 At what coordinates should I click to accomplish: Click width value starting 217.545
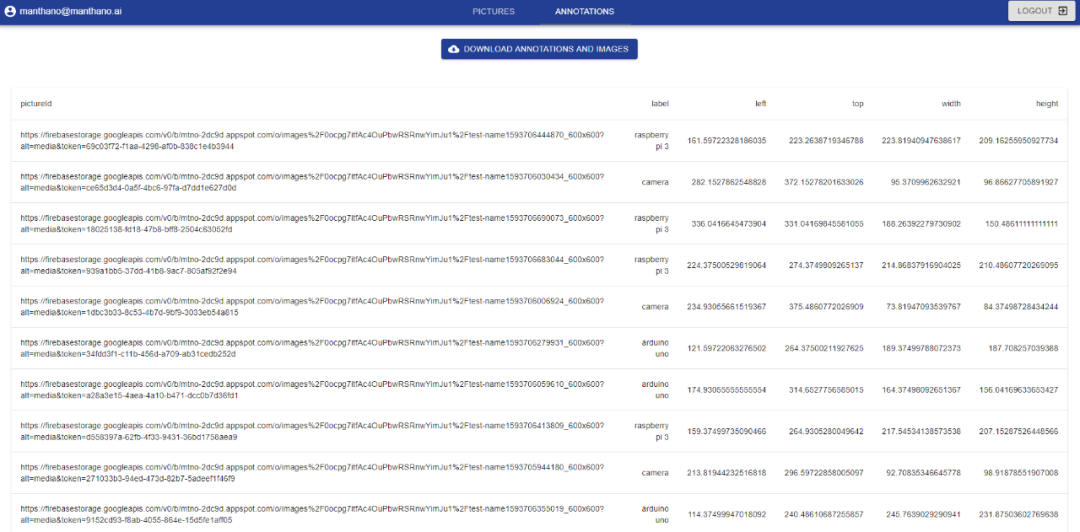(x=922, y=431)
